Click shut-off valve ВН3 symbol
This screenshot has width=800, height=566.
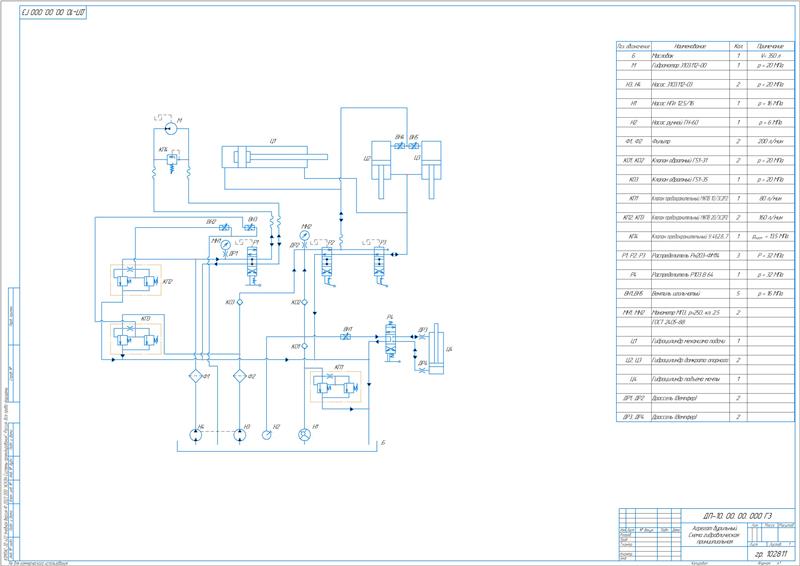pyautogui.click(x=251, y=228)
